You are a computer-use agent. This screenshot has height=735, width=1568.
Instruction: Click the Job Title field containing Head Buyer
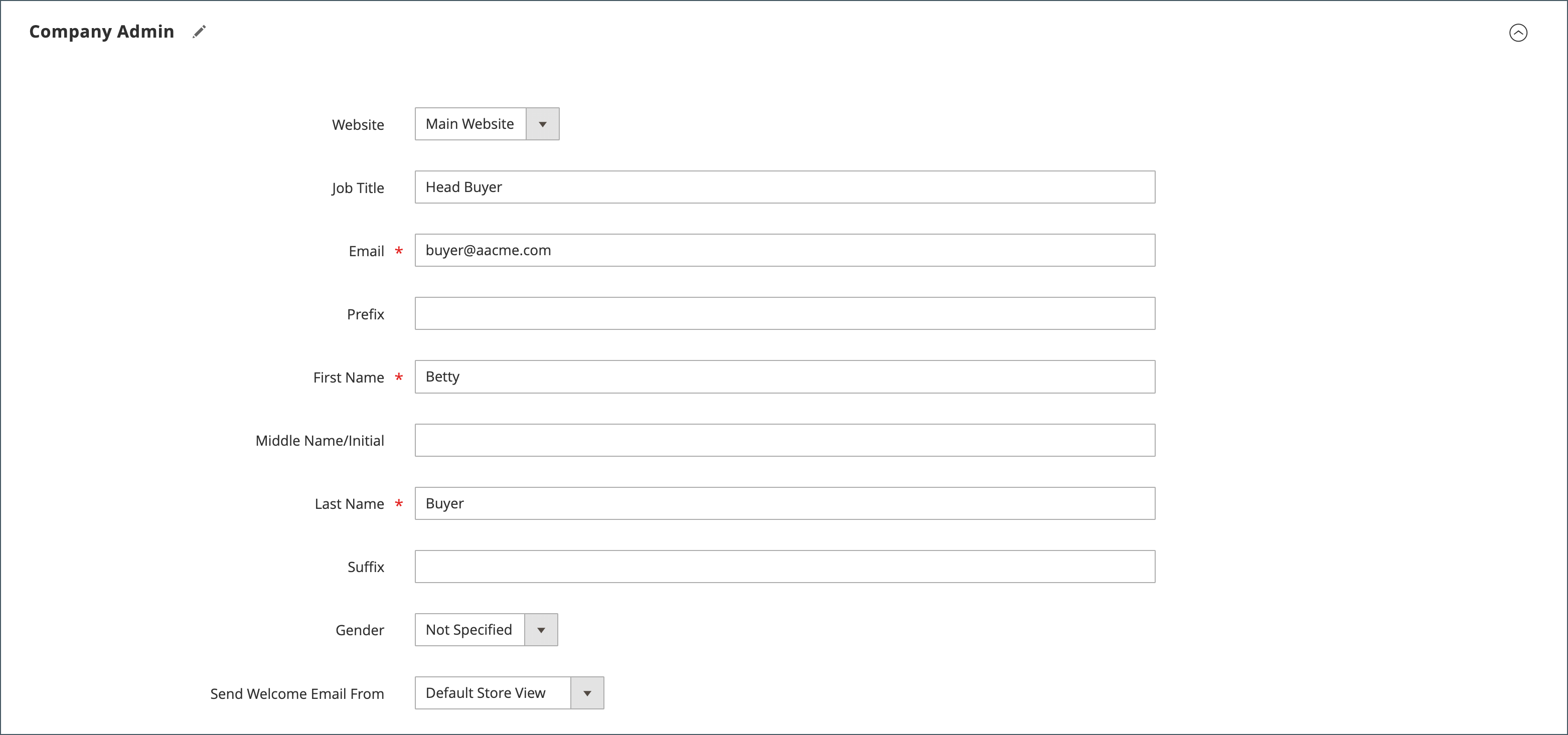(785, 187)
